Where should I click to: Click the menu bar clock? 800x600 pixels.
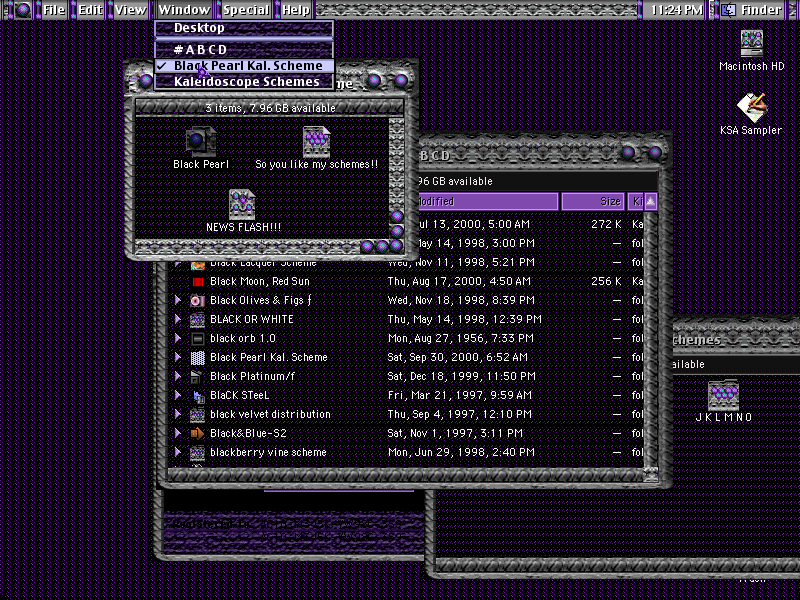coord(677,10)
